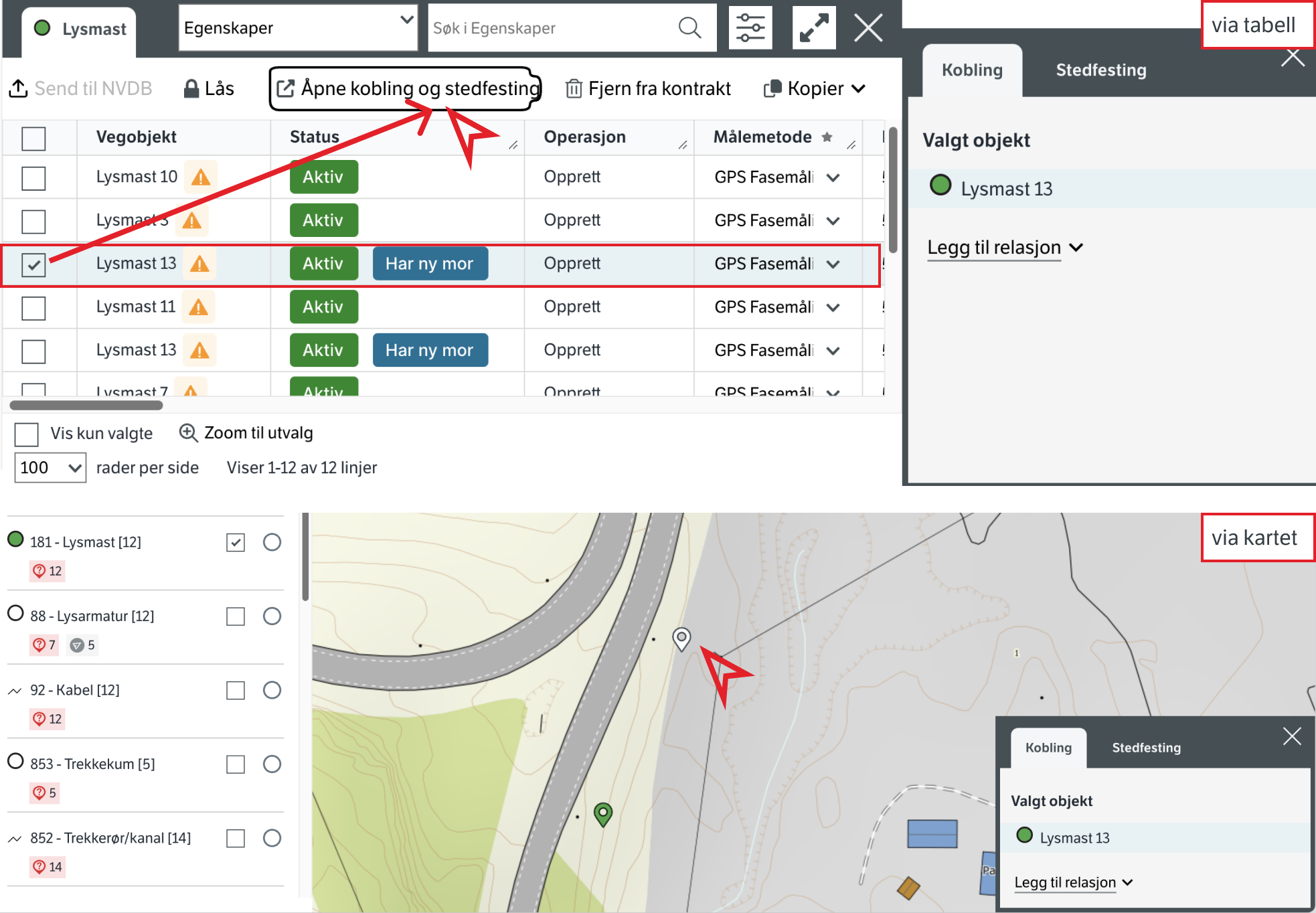Open the Egenskaper dropdown
1316x913 pixels.
[298, 28]
